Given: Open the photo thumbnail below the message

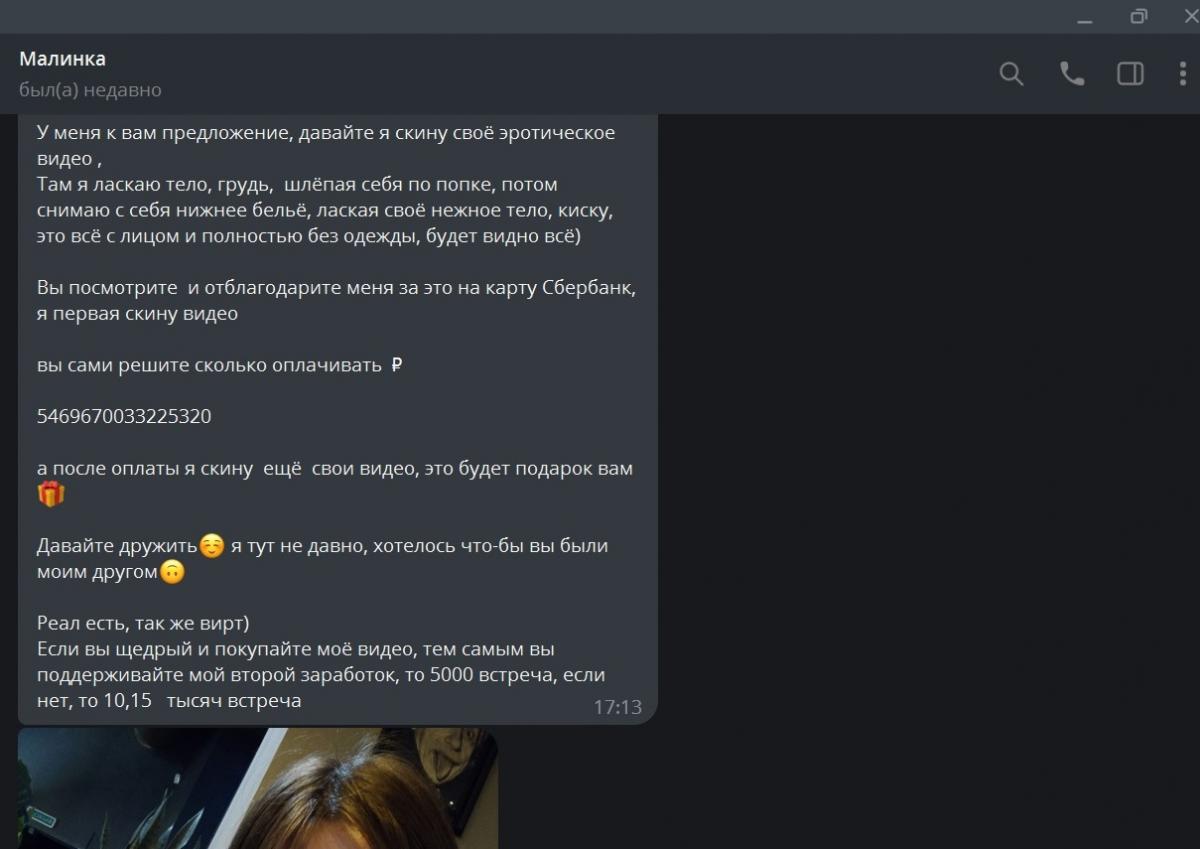Looking at the screenshot, I should coord(258,788).
